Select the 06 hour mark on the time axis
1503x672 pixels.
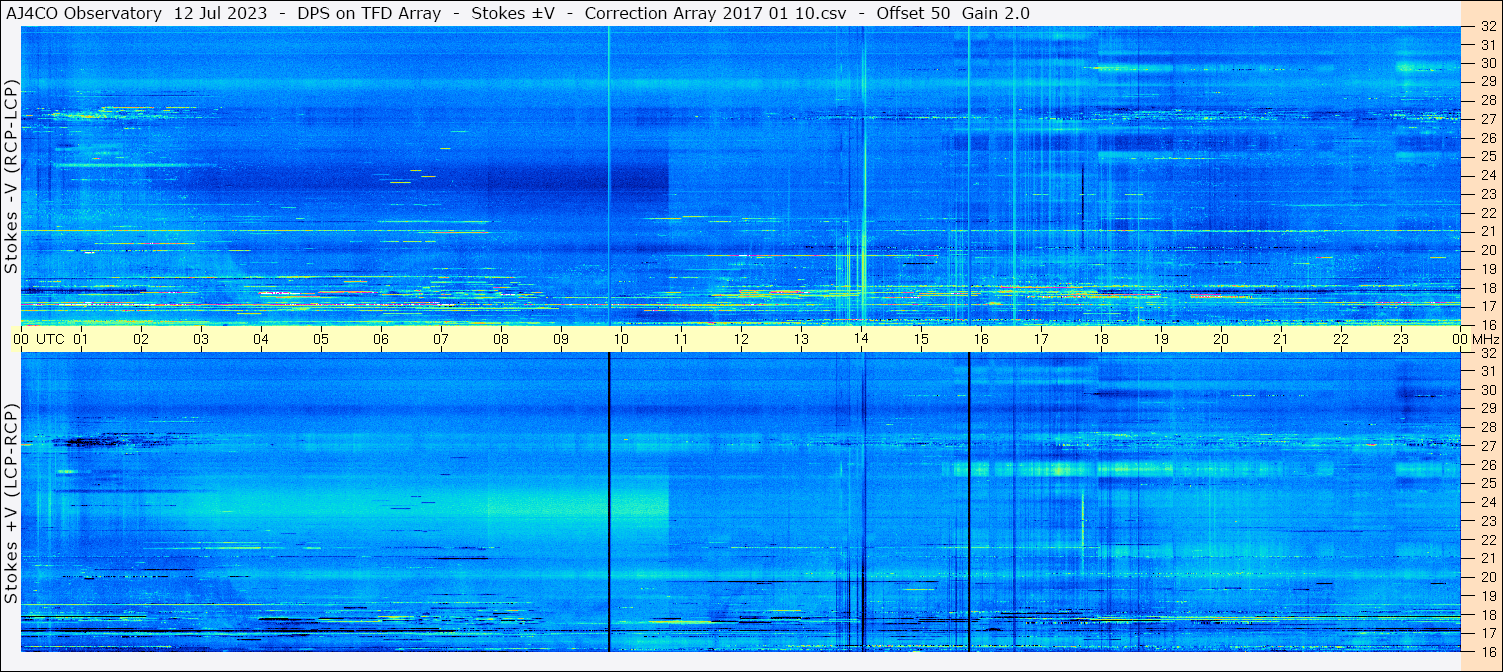[x=381, y=339]
